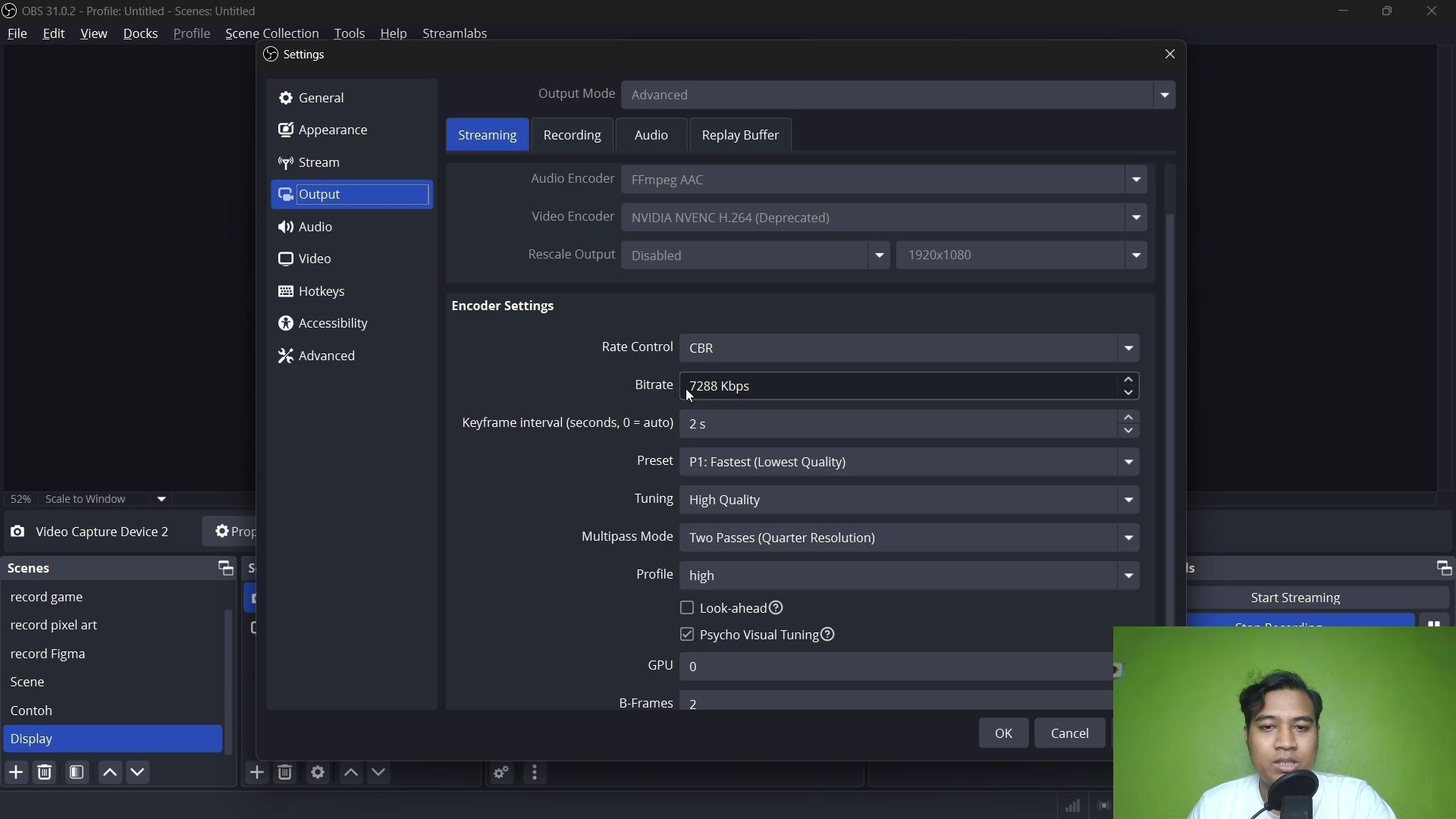
Task: Move source up arrow icon
Action: click(351, 773)
